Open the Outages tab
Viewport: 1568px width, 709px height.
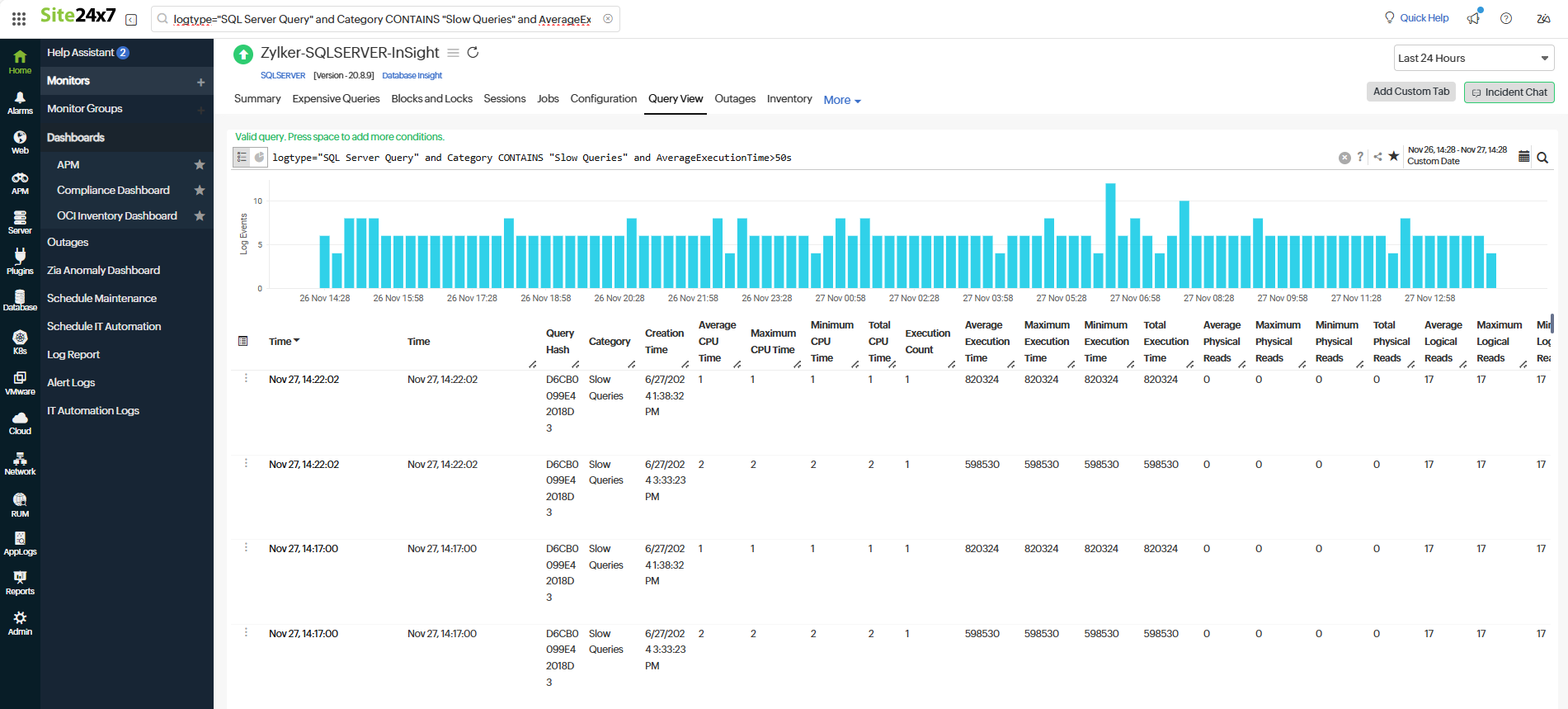[735, 98]
